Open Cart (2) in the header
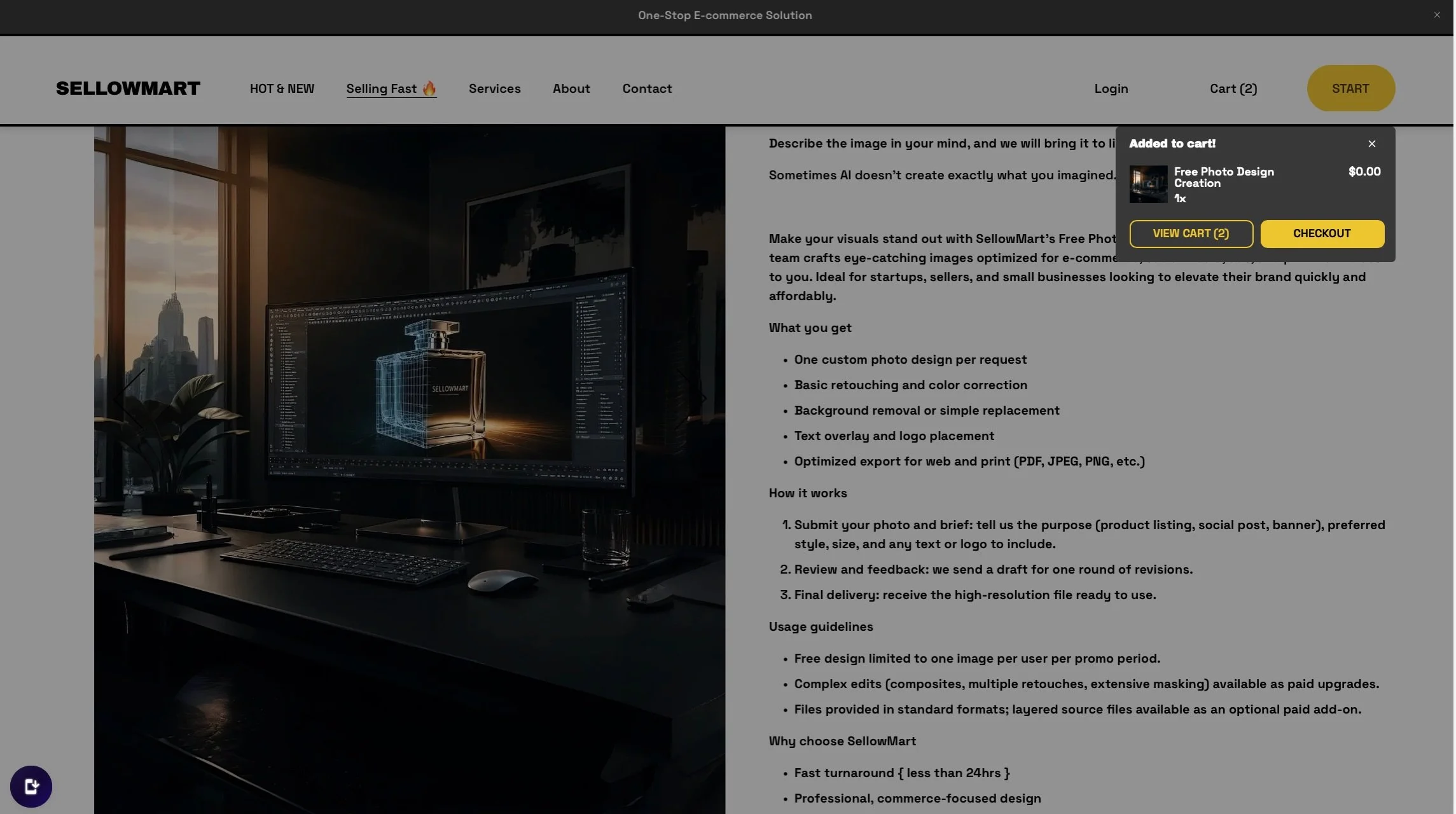Viewport: 1456px width, 814px height. pyautogui.click(x=1233, y=88)
